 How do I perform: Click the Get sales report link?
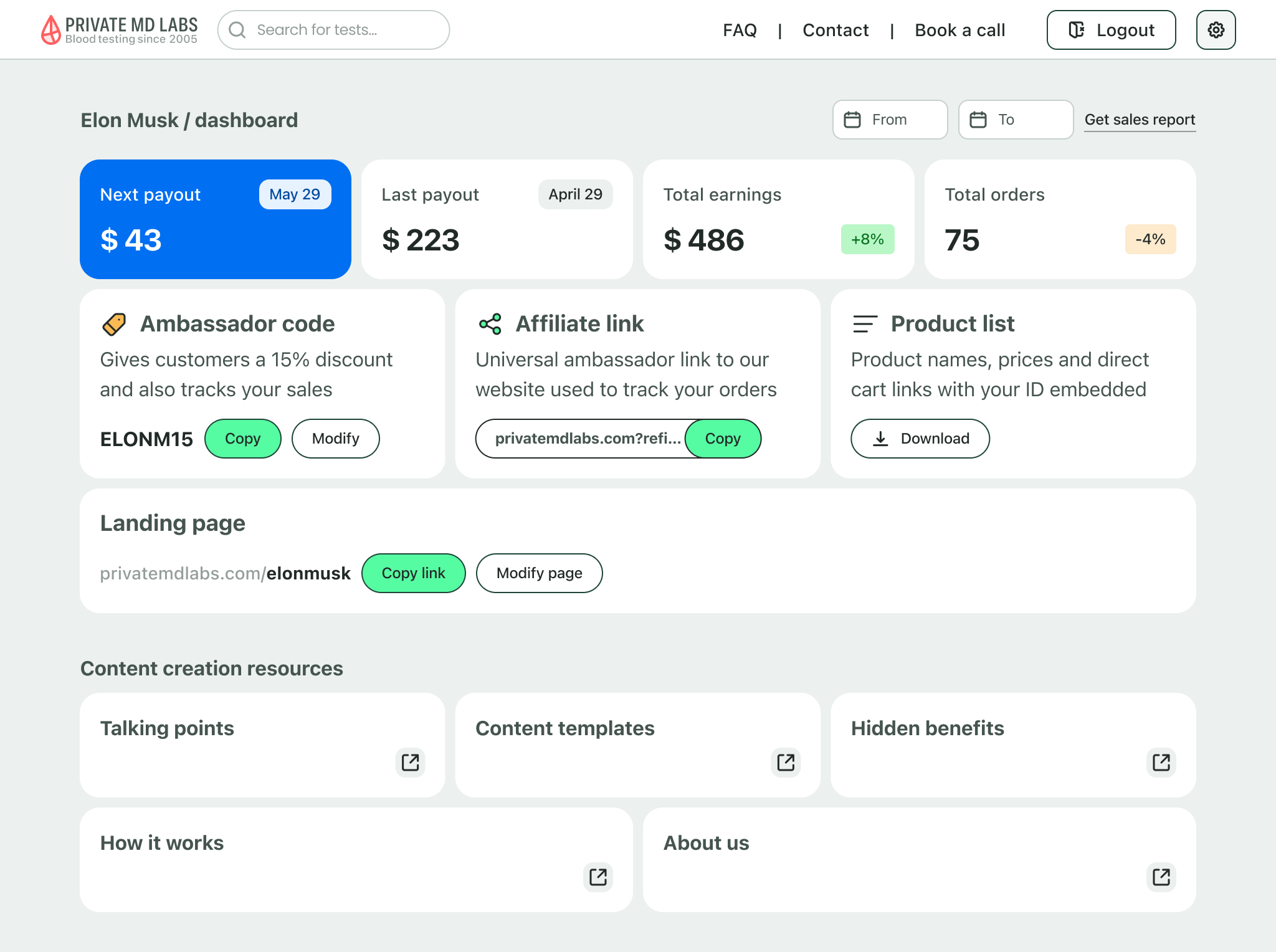point(1140,120)
